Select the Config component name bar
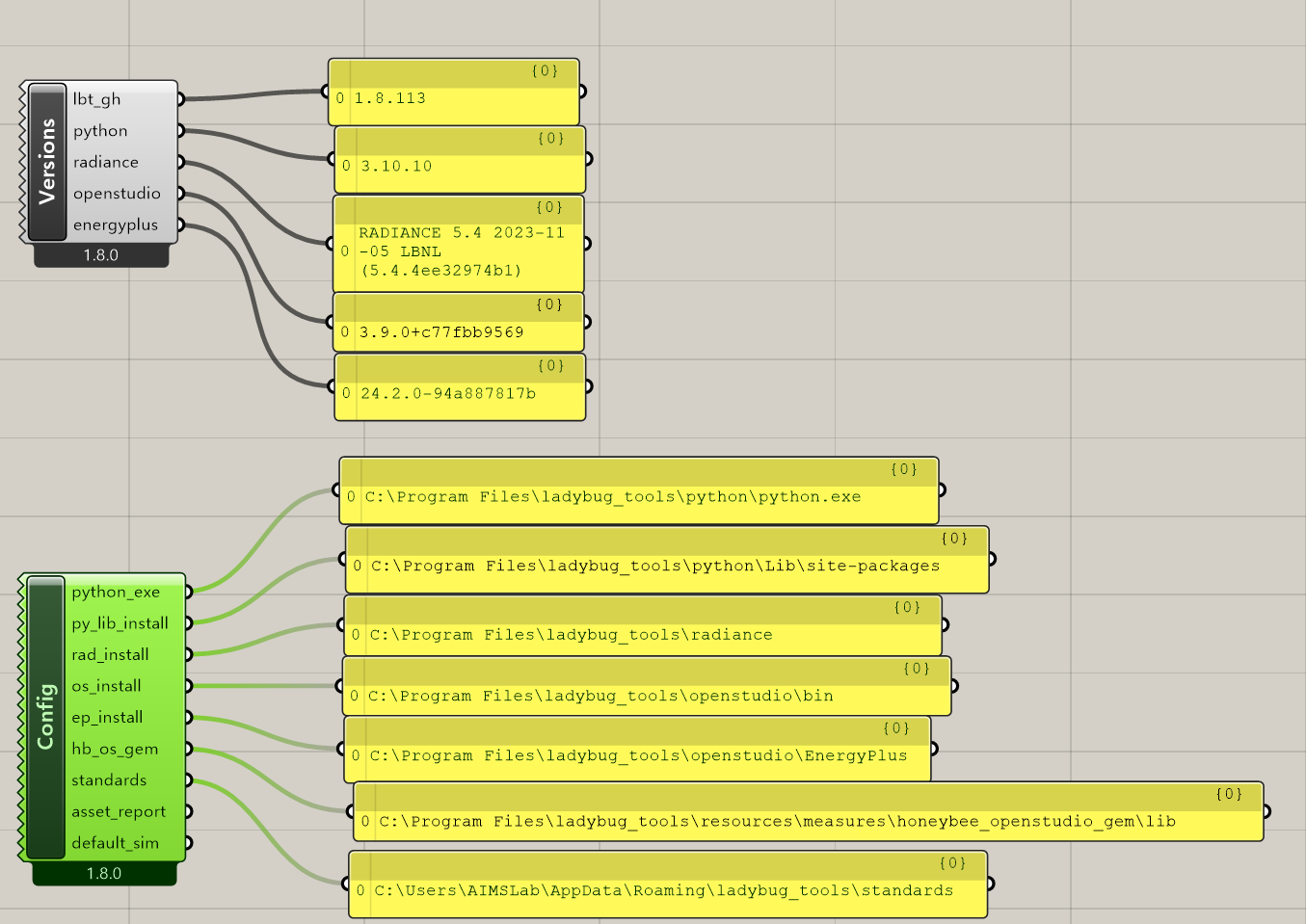The height and width of the screenshot is (924, 1306). pos(45,717)
